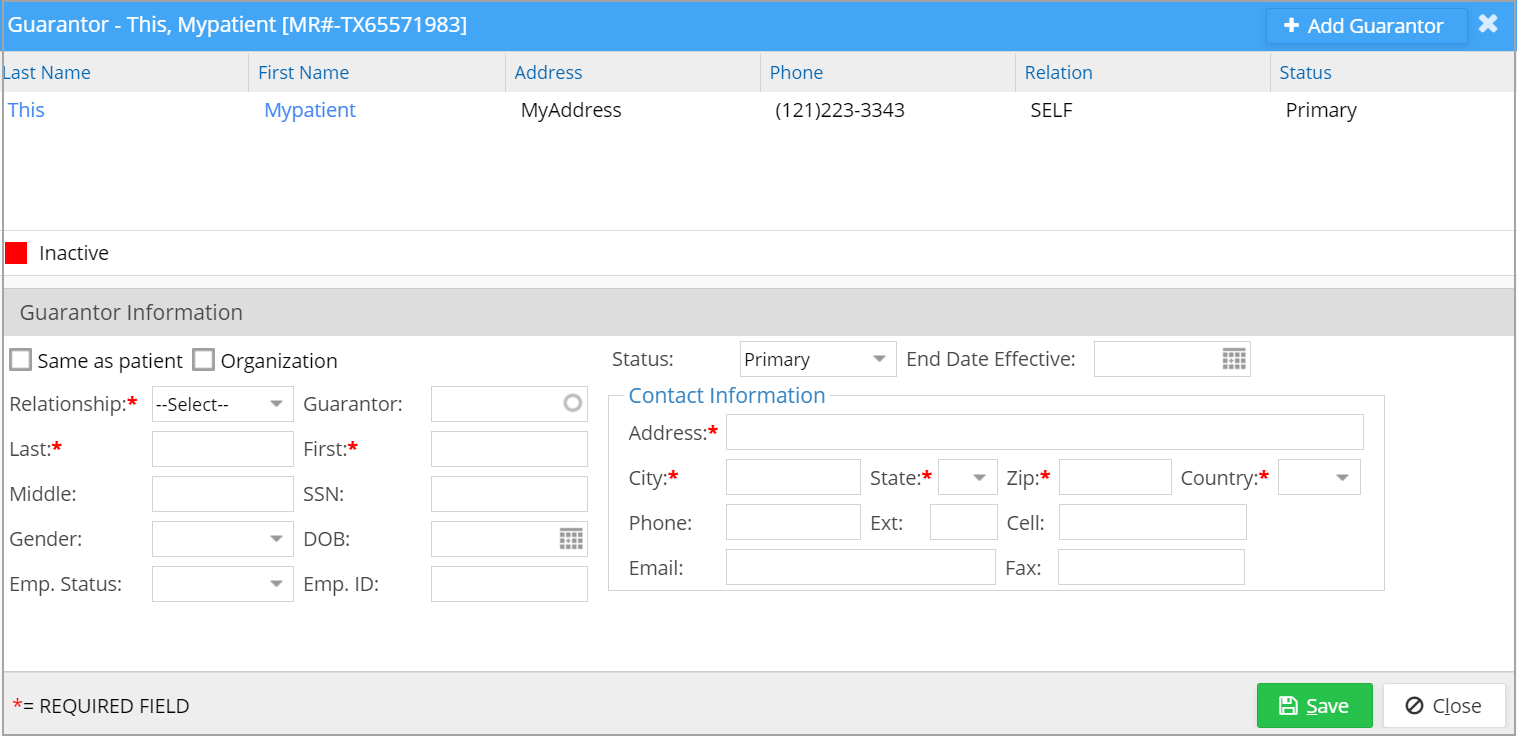Click the Close button at bottom
Image resolution: width=1517 pixels, height=736 pixels.
(1443, 706)
